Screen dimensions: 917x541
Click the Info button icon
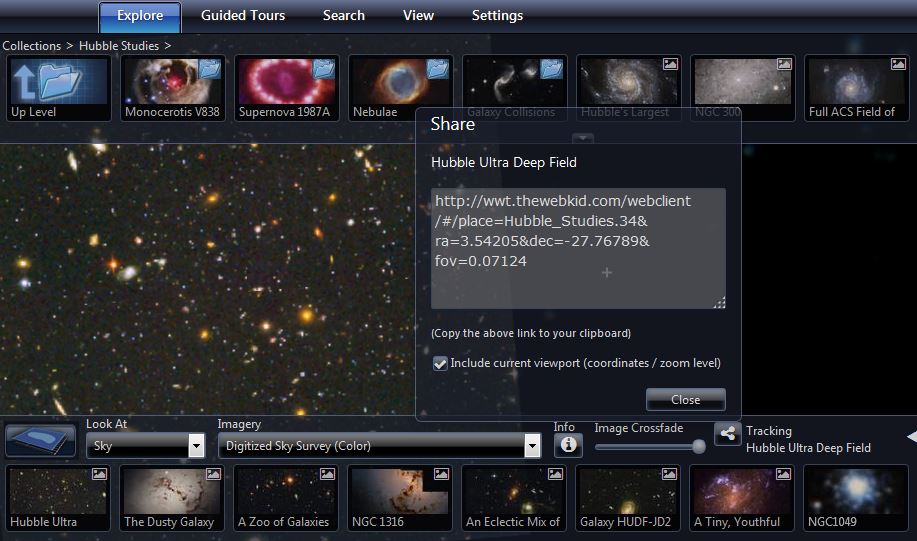[x=568, y=445]
